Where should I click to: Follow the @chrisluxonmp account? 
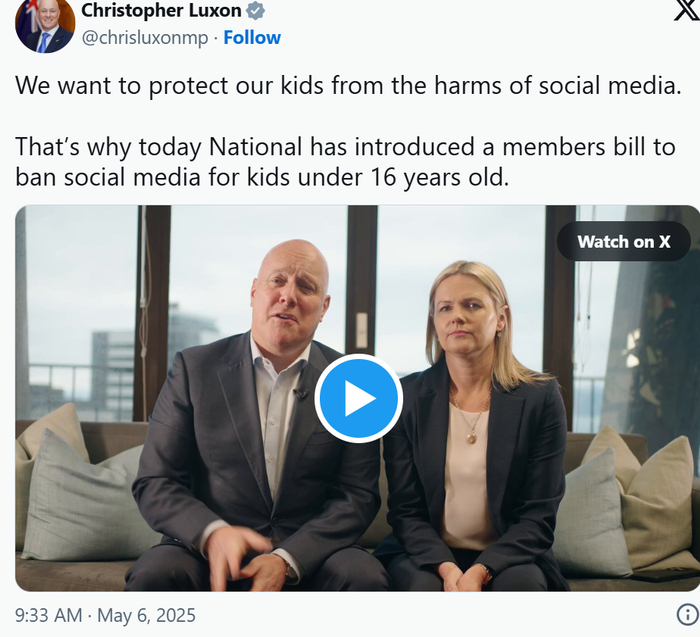click(x=252, y=38)
